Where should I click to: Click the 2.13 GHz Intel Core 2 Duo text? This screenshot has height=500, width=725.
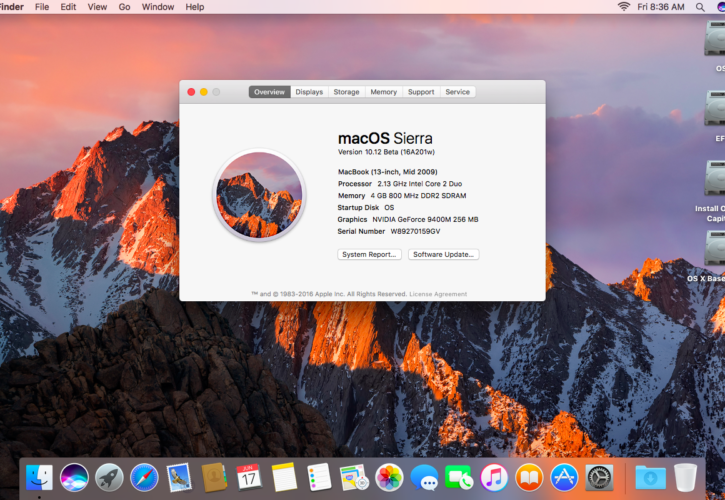pyautogui.click(x=420, y=184)
